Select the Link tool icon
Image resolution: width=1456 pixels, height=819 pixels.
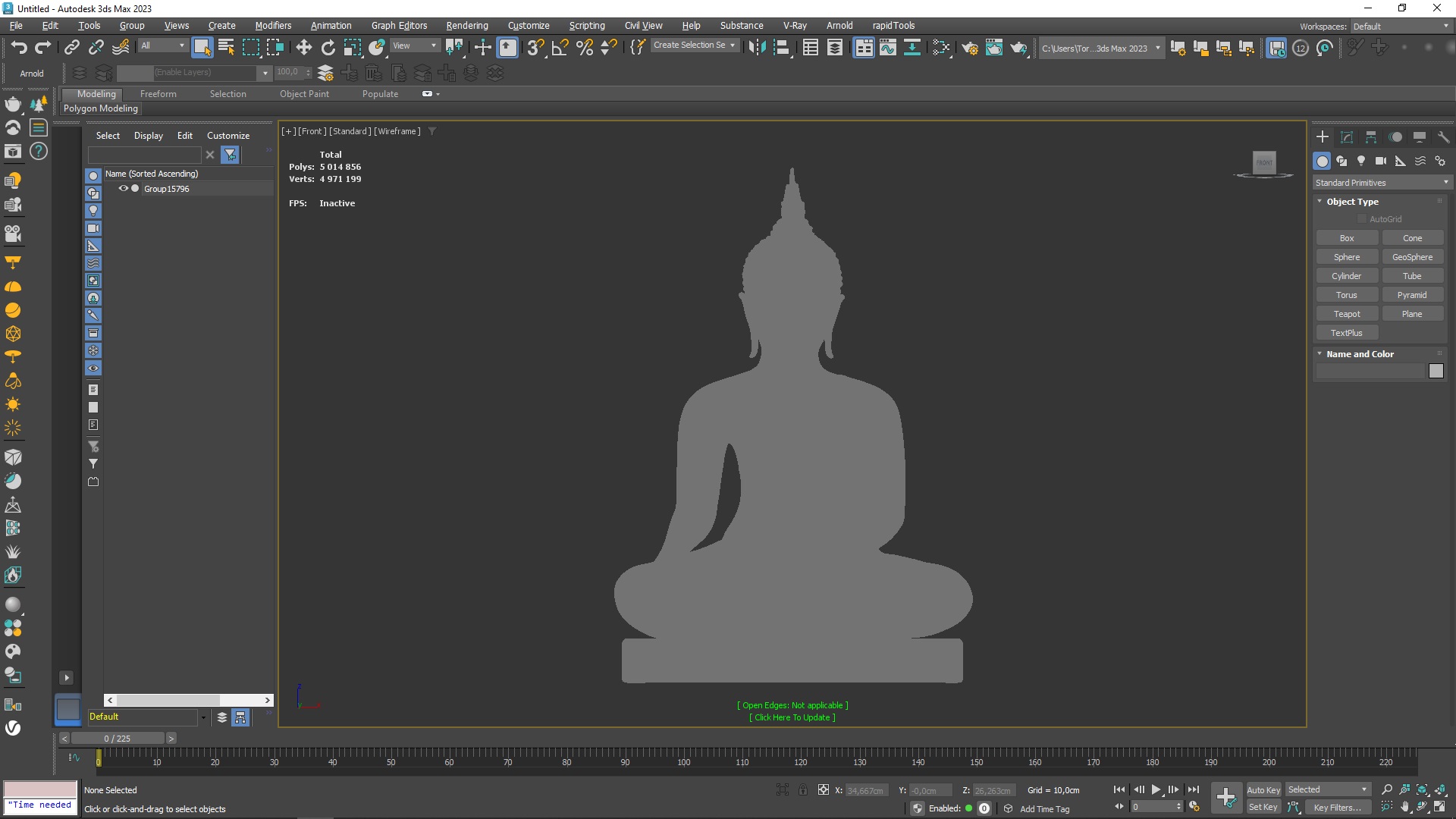[72, 47]
